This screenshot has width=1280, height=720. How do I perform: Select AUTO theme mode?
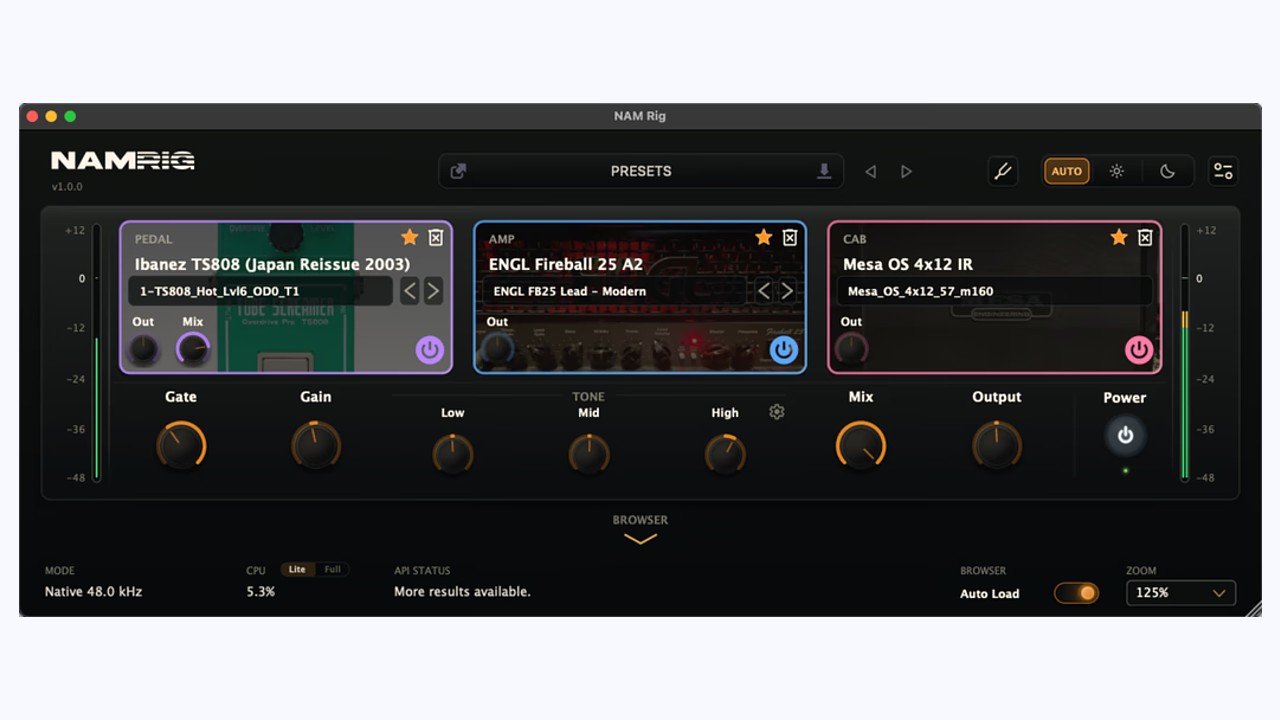pyautogui.click(x=1067, y=171)
